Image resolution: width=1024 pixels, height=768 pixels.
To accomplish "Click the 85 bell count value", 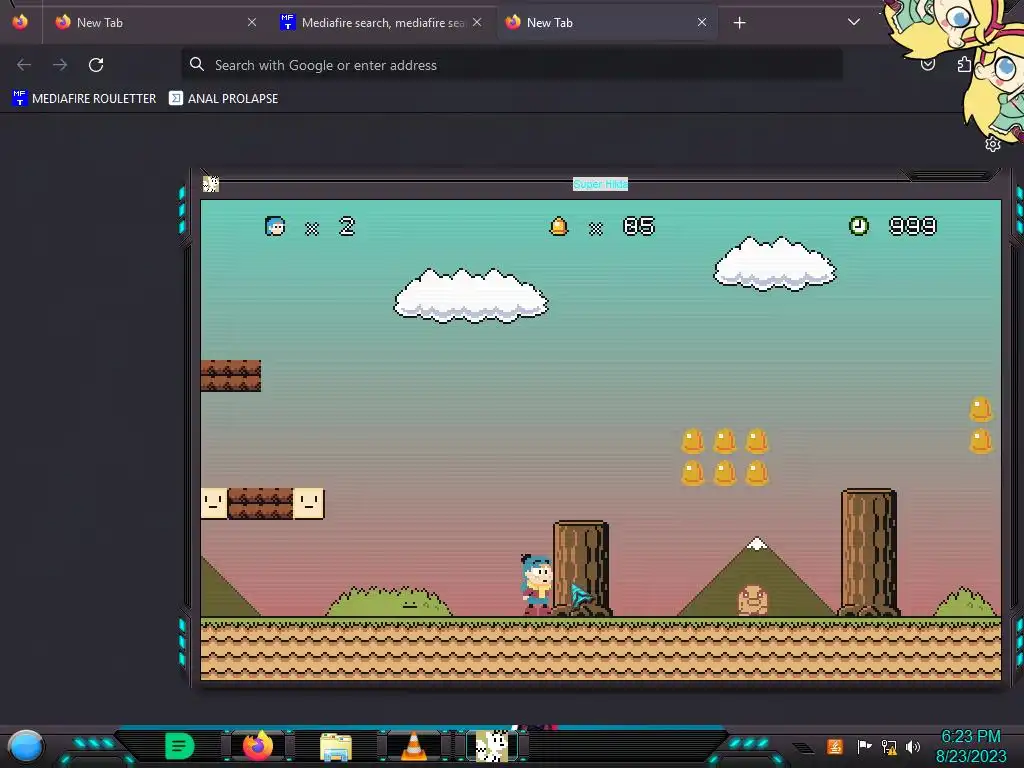I will 639,226.
